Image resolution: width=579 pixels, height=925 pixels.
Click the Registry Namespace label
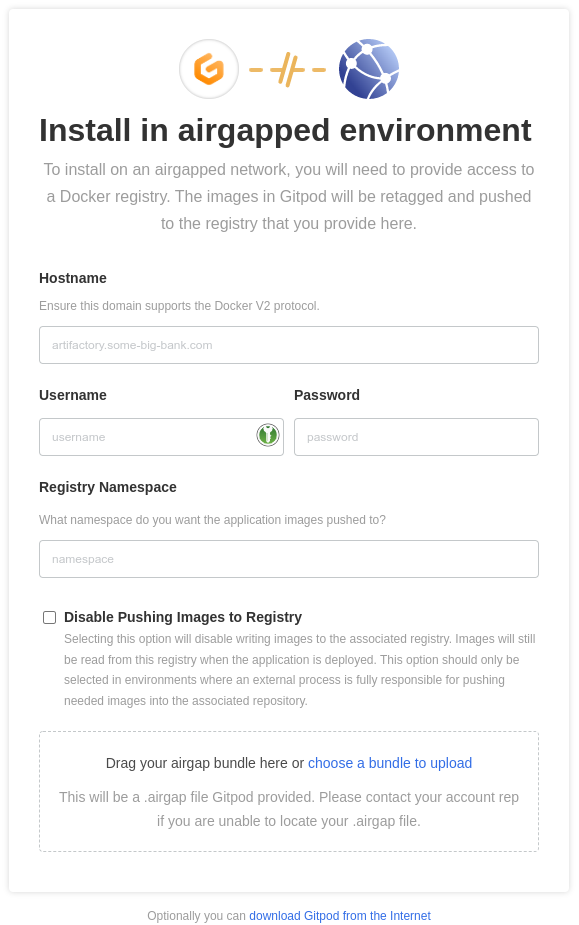(107, 487)
